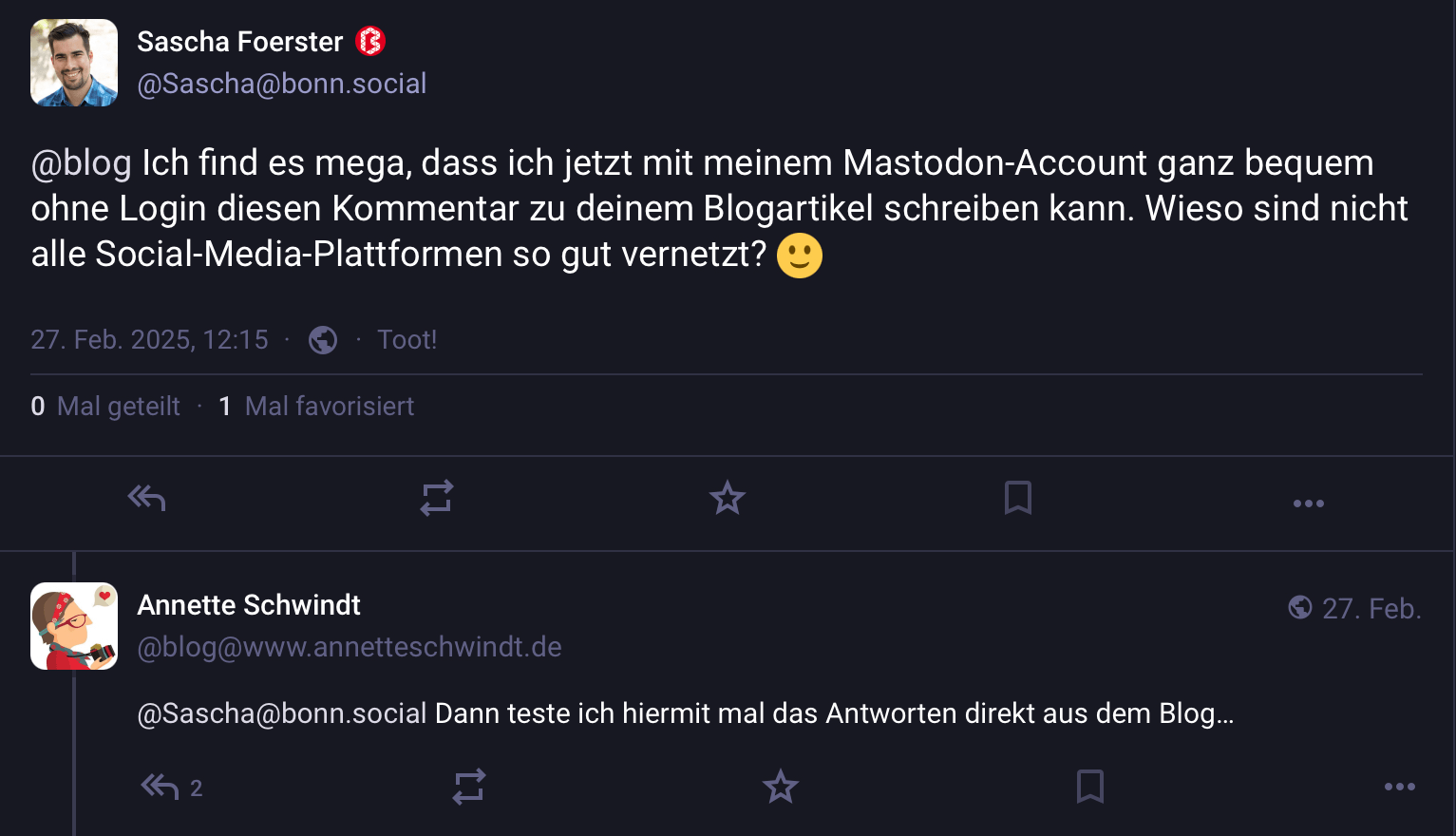Open Annette Schwindt's avatar

click(74, 626)
